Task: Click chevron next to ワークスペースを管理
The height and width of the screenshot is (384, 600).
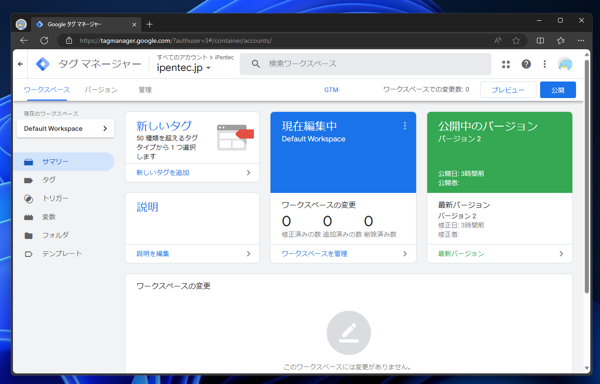Action: coord(405,254)
